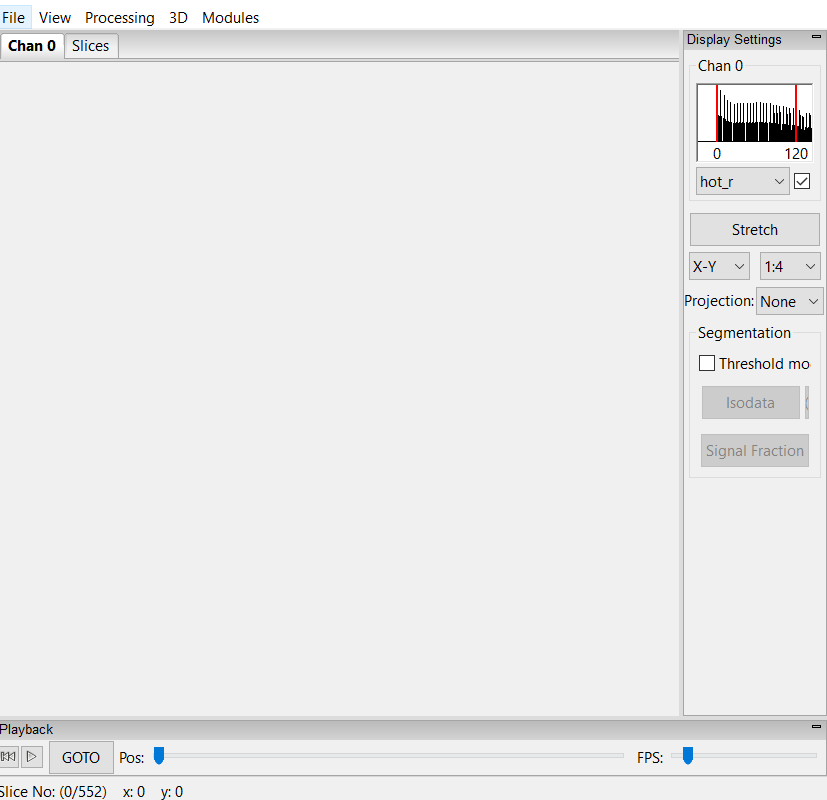Toggle the checkbox beside the hot_r colormap
Viewport: 827px width, 800px height.
click(802, 181)
